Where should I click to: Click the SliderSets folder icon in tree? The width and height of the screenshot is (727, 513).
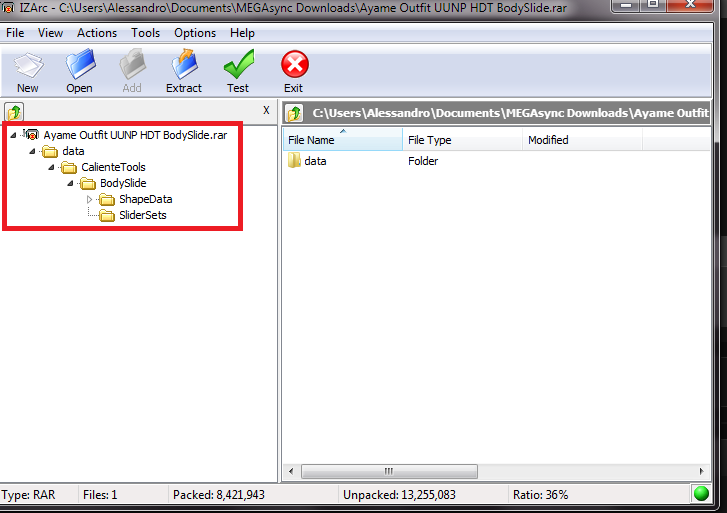pyautogui.click(x=107, y=216)
